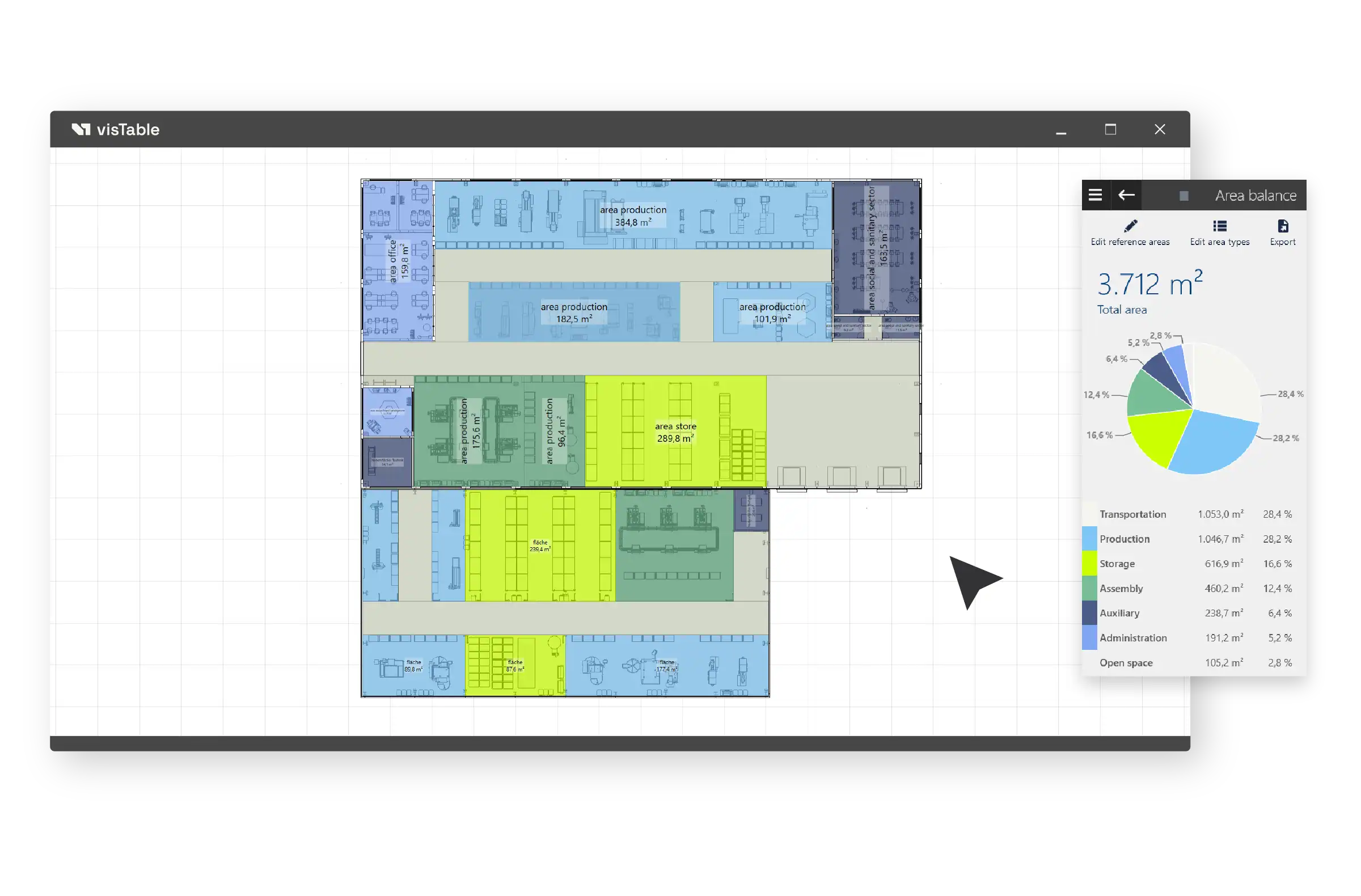Select the Production blue color swatch
1361x896 pixels.
click(1089, 538)
